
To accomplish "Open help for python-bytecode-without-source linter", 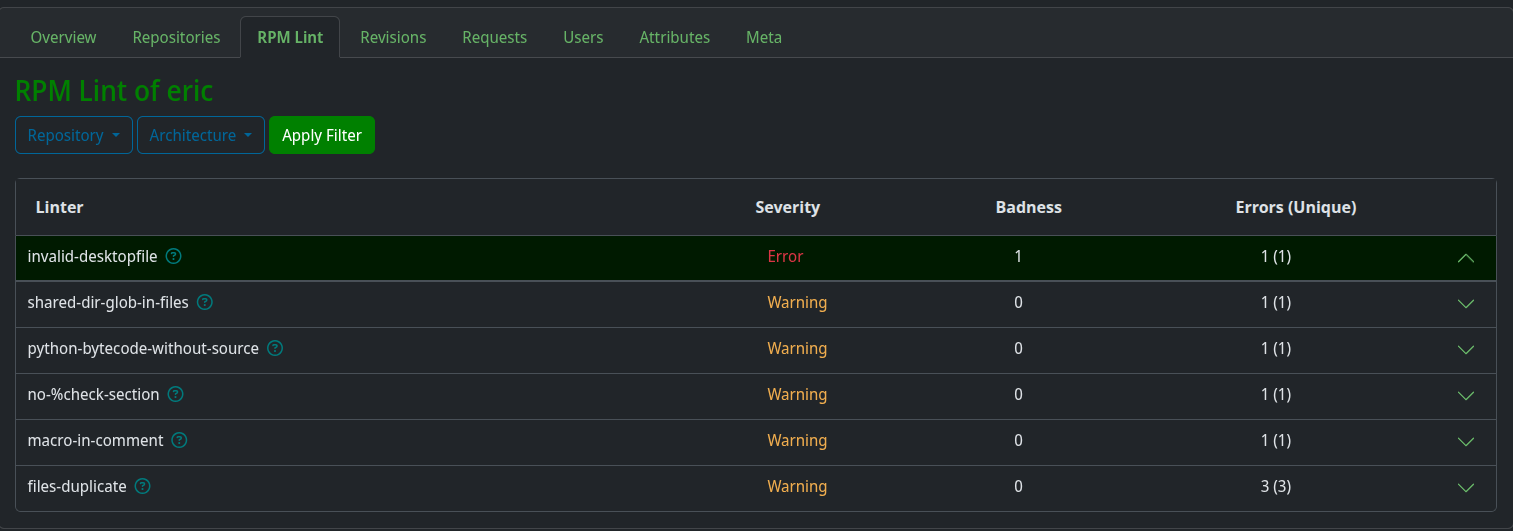I will [275, 348].
